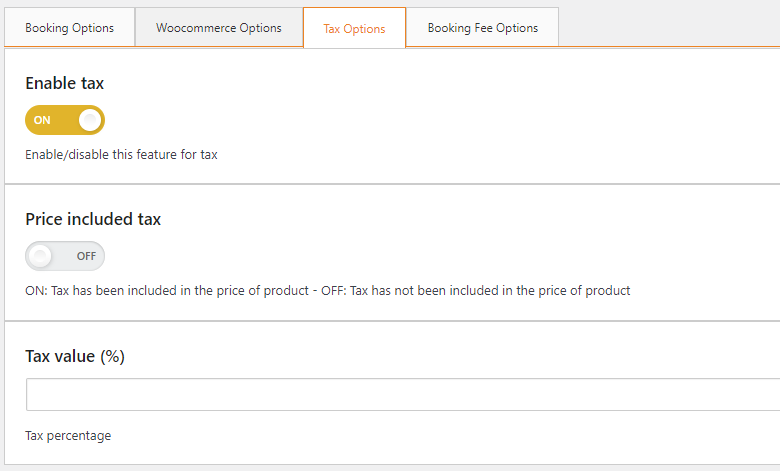This screenshot has width=780, height=471.
Task: Go to the Booking Fee Options tab
Action: tap(483, 27)
